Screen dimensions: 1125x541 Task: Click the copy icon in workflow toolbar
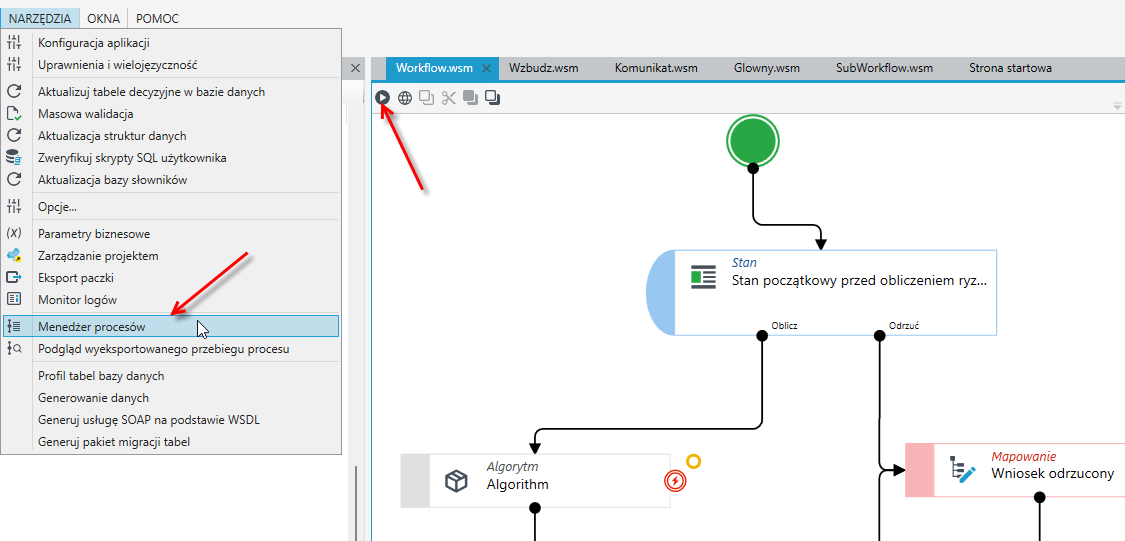427,98
